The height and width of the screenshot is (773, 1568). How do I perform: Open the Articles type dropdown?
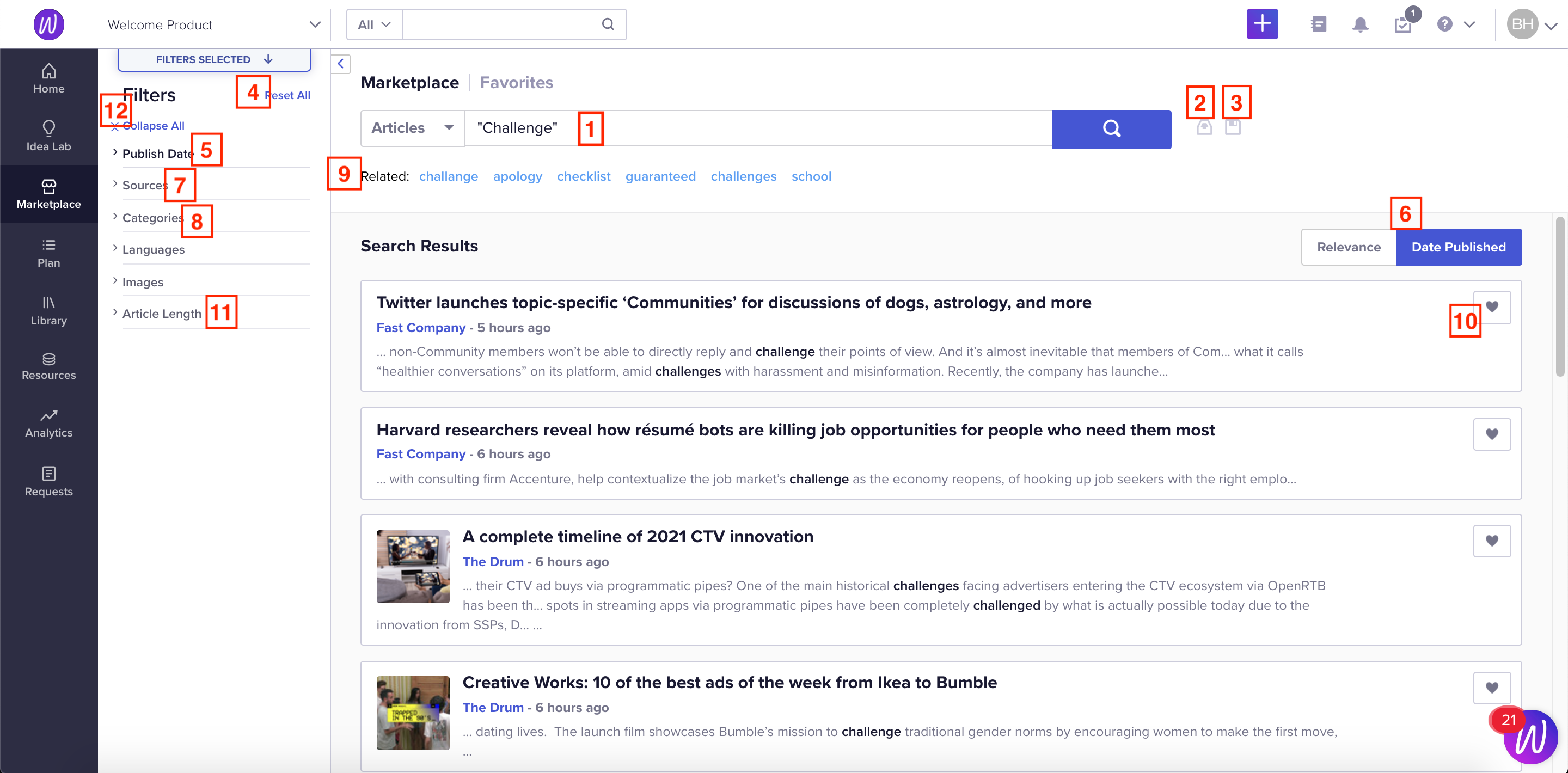click(x=412, y=128)
